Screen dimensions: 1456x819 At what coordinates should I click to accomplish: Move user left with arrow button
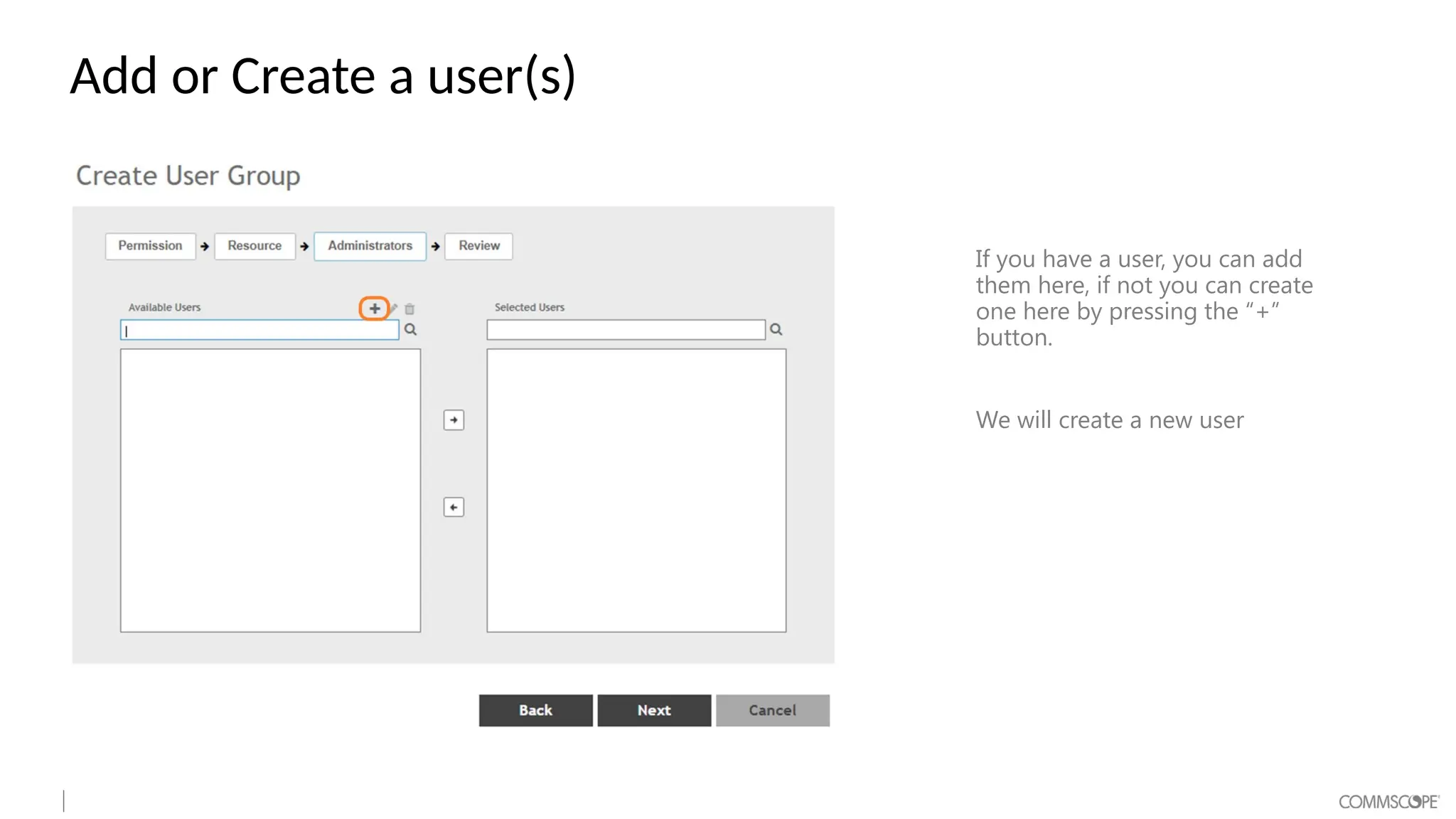pos(454,507)
